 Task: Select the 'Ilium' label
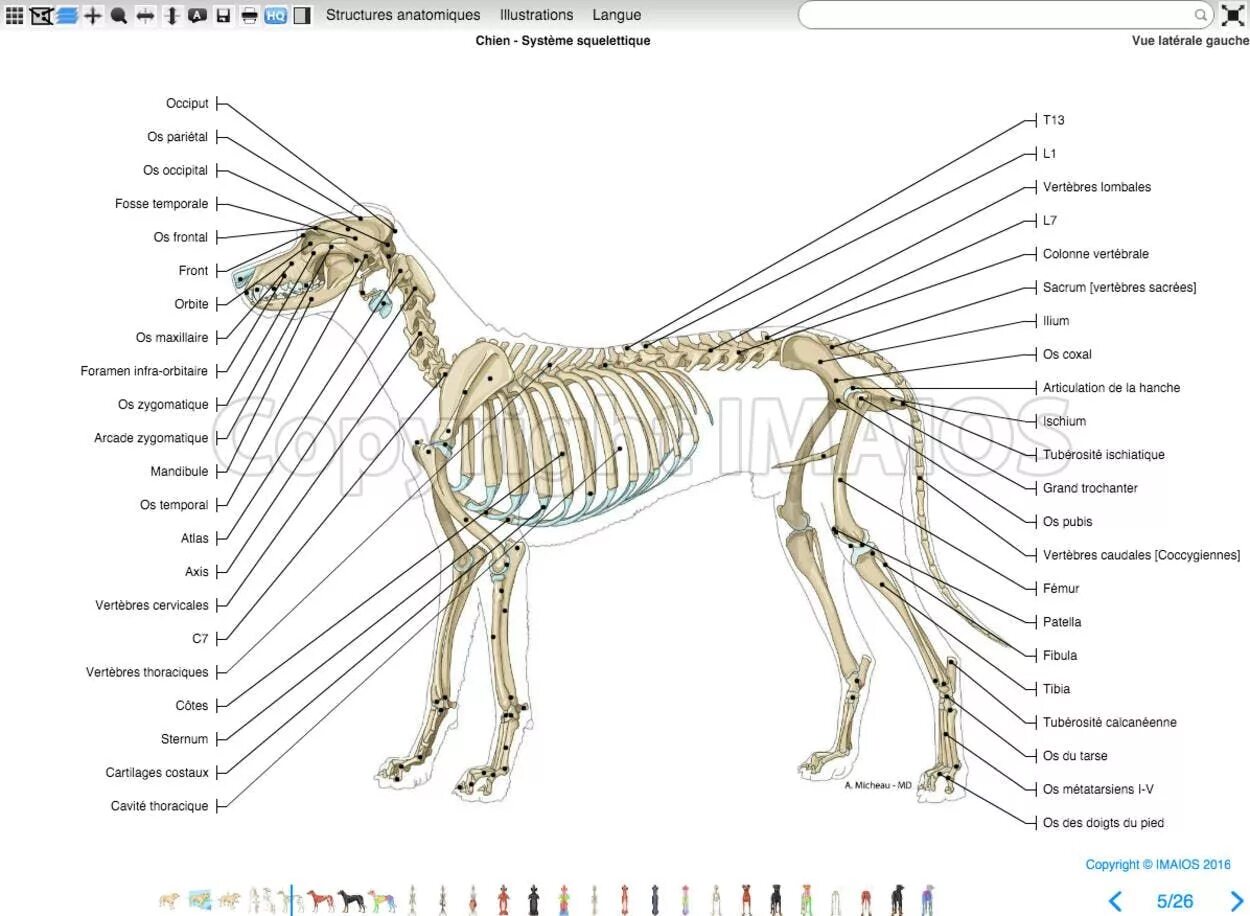pos(1056,321)
